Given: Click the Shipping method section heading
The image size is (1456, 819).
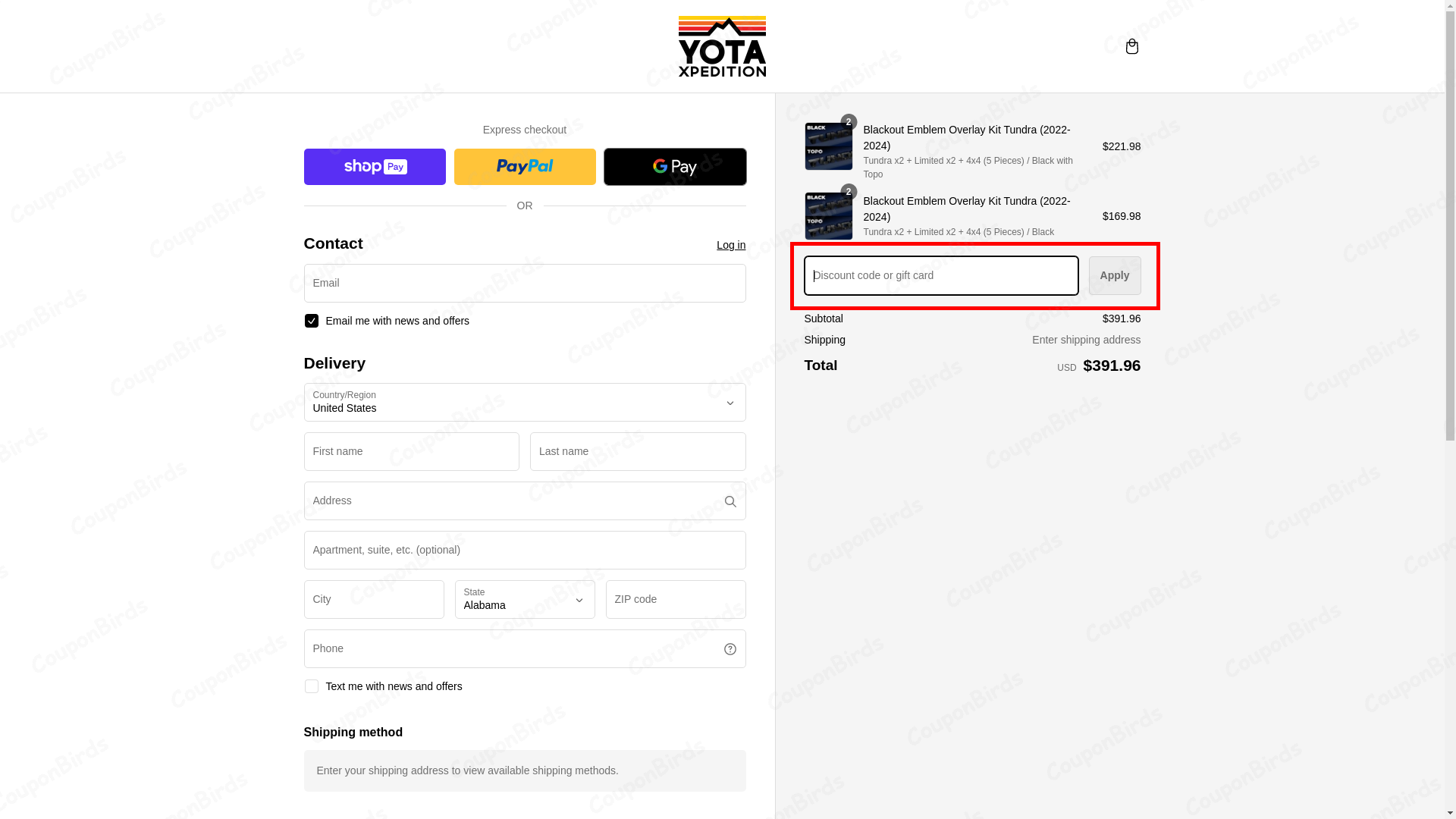Looking at the screenshot, I should point(353,732).
